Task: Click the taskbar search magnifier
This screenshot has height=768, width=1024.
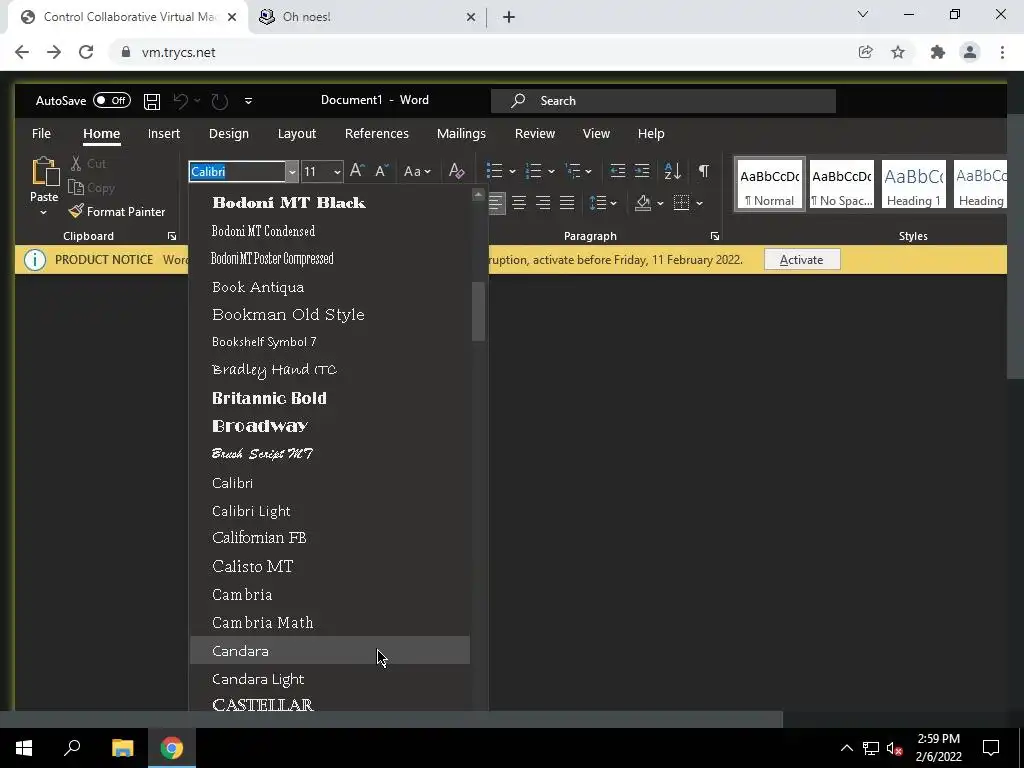Action: pyautogui.click(x=72, y=748)
